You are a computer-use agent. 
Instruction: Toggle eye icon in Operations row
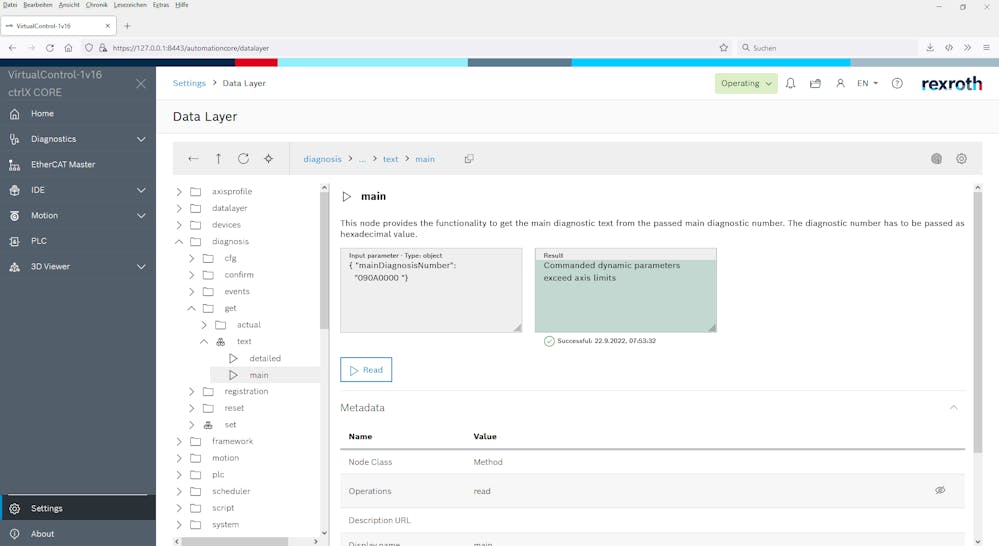click(x=940, y=491)
